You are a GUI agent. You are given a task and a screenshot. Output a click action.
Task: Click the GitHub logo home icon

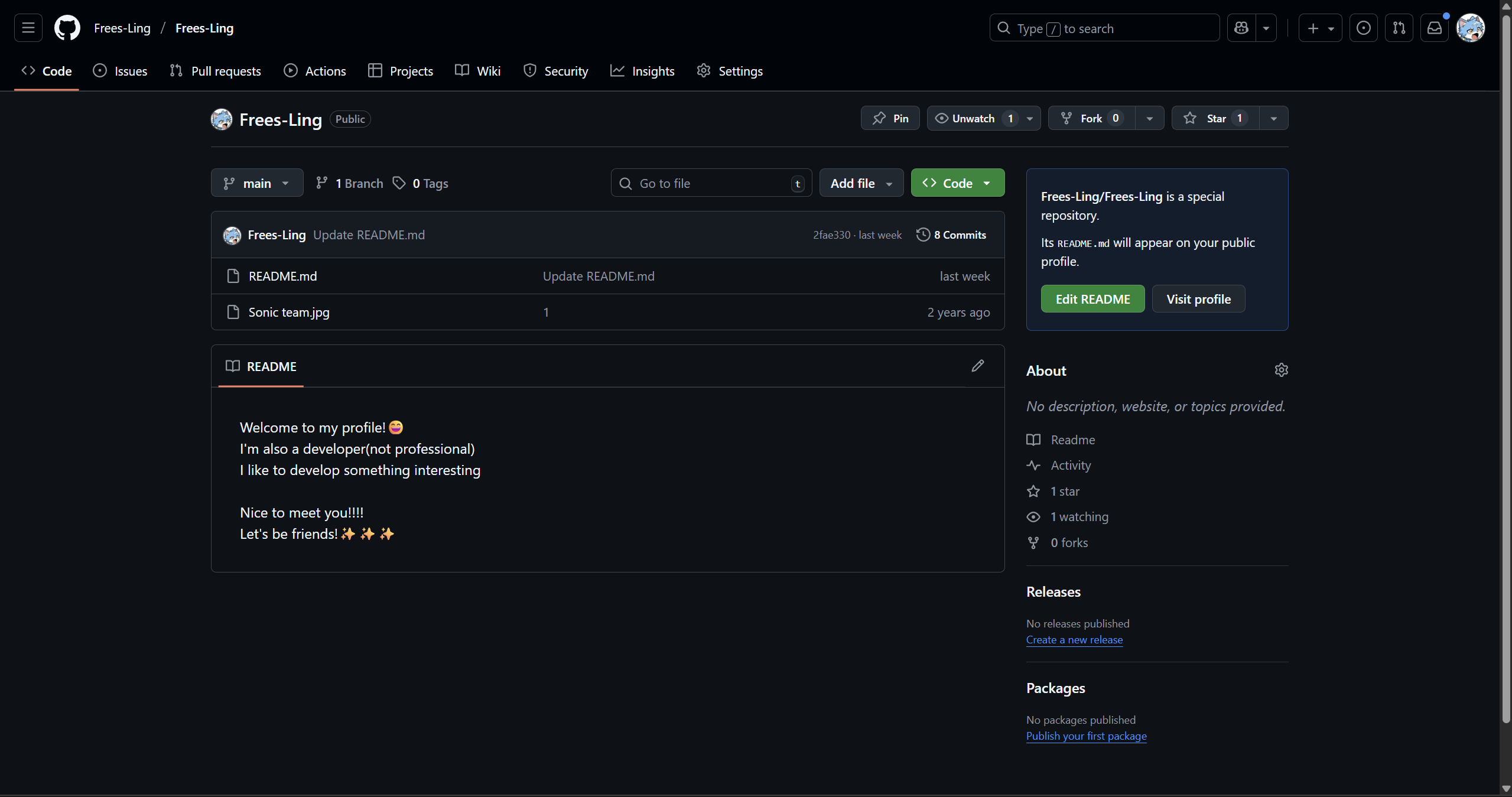[x=67, y=28]
